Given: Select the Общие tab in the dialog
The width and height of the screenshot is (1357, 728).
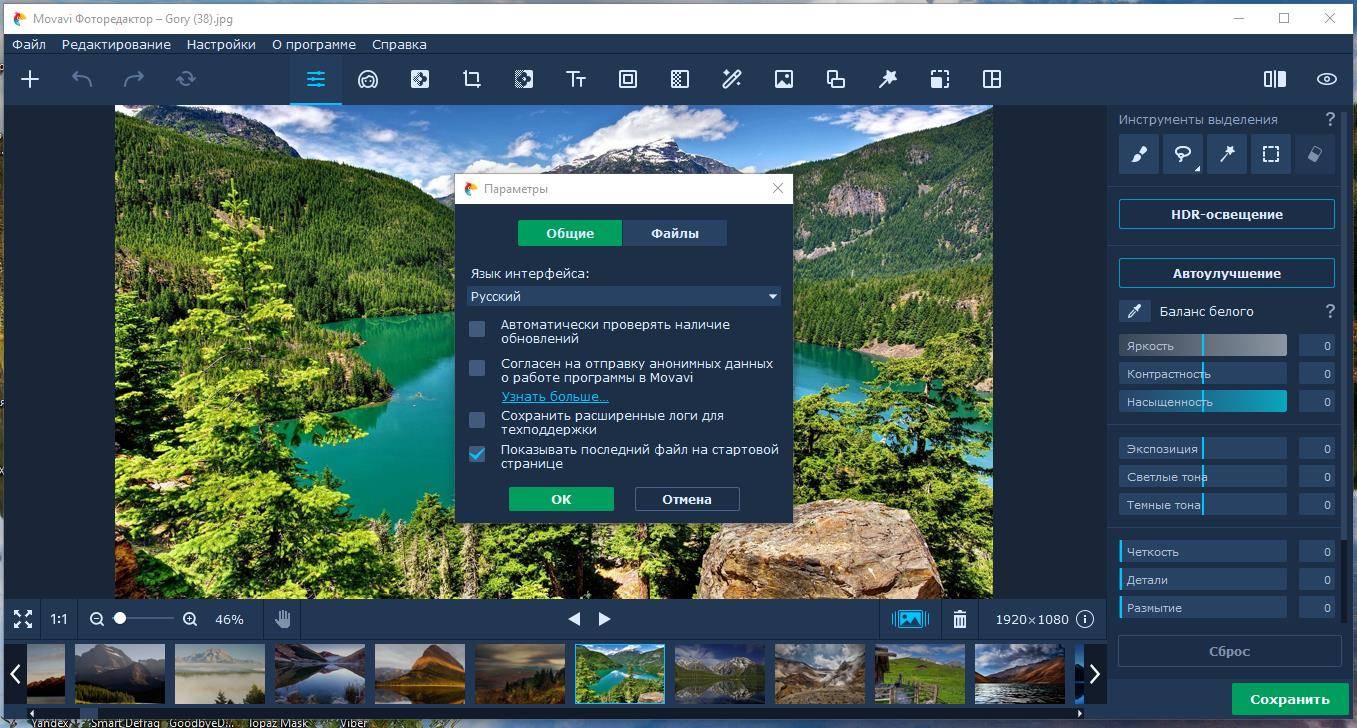Looking at the screenshot, I should [x=570, y=233].
